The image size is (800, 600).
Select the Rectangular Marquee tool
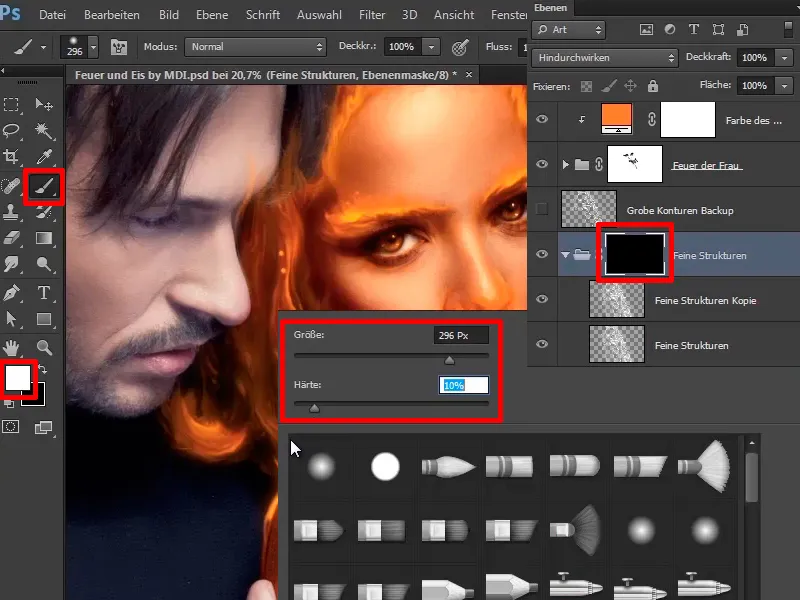pyautogui.click(x=11, y=105)
